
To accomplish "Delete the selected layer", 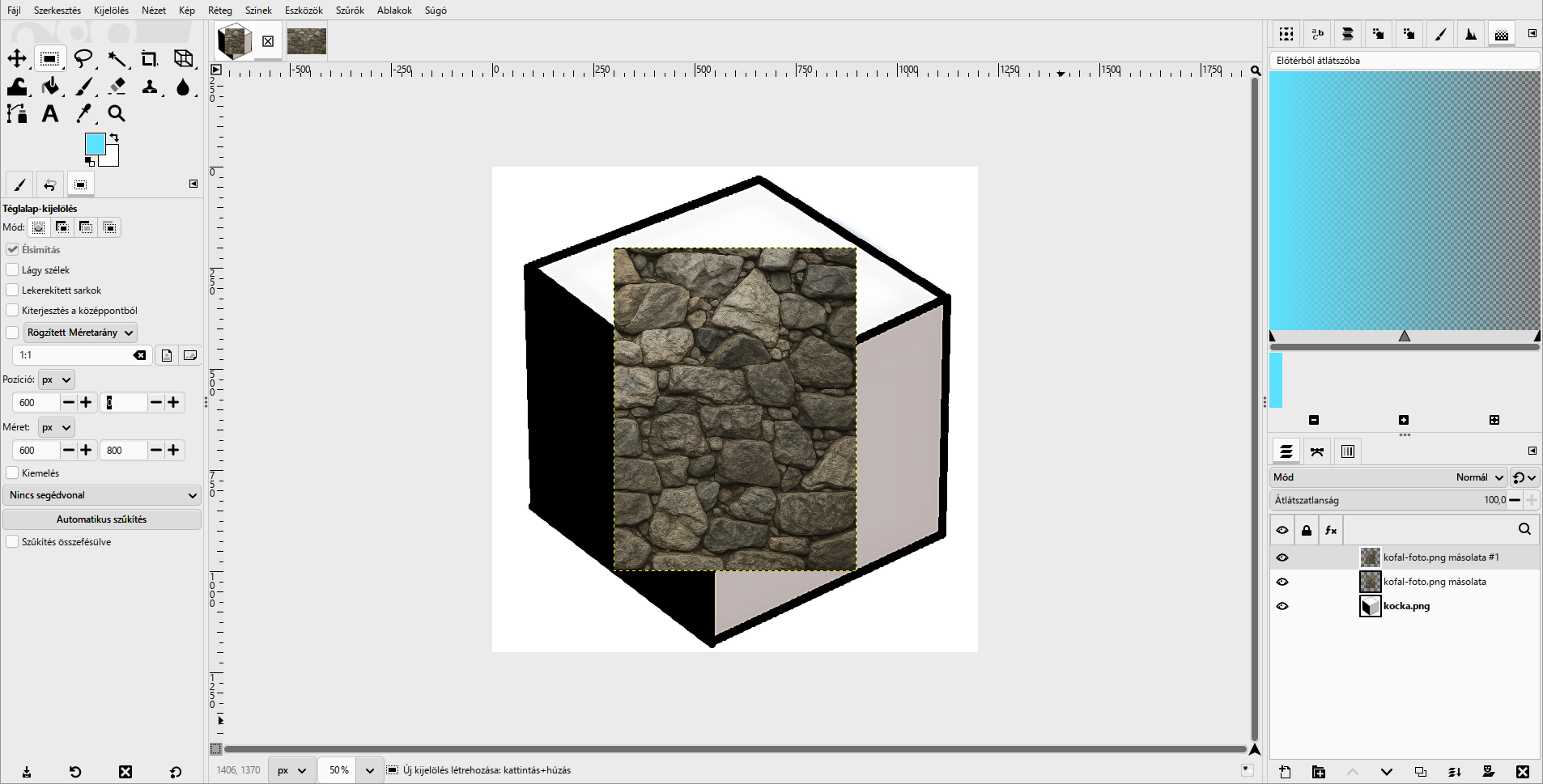I will pos(1523,772).
